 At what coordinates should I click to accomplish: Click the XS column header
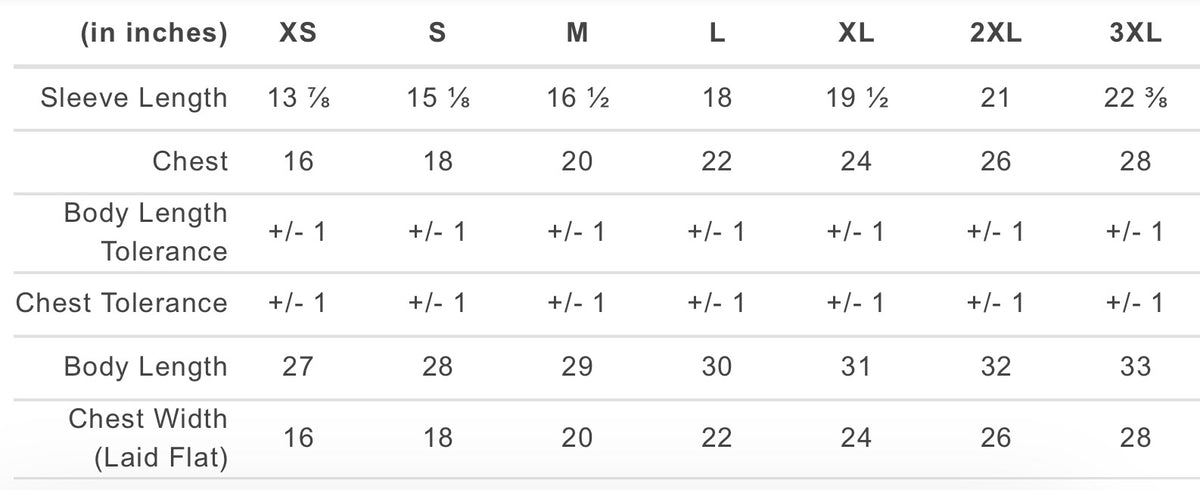click(x=297, y=33)
